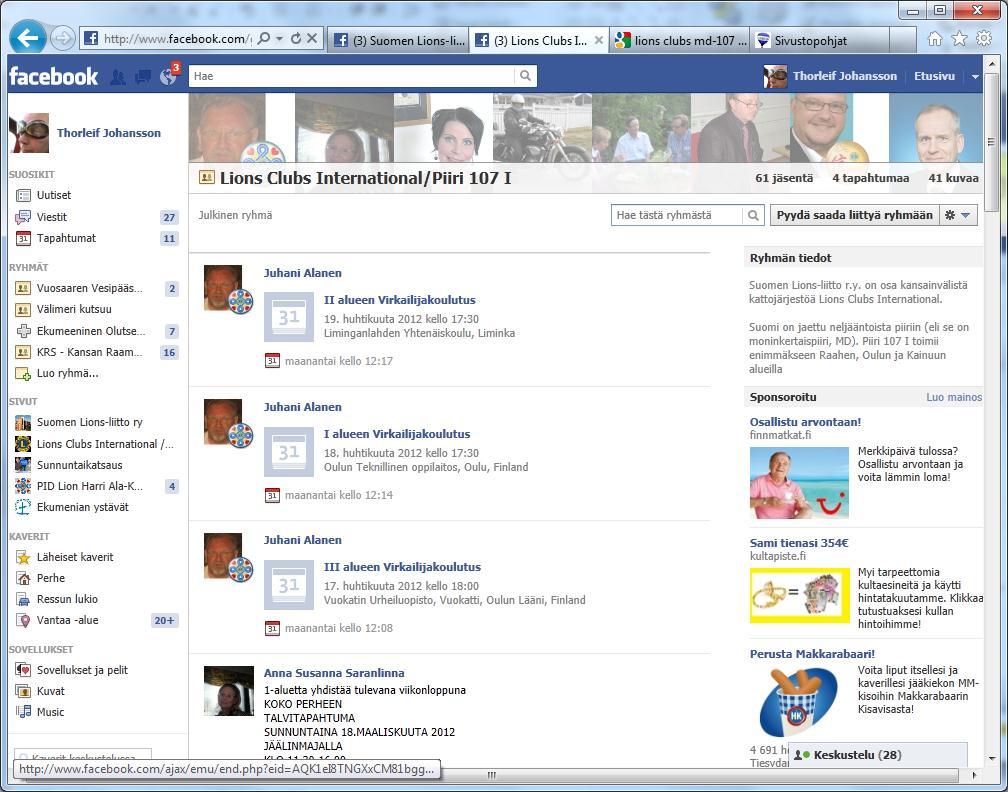The width and height of the screenshot is (1008, 792).
Task: Open browser tools gear icon
Action: click(984, 39)
